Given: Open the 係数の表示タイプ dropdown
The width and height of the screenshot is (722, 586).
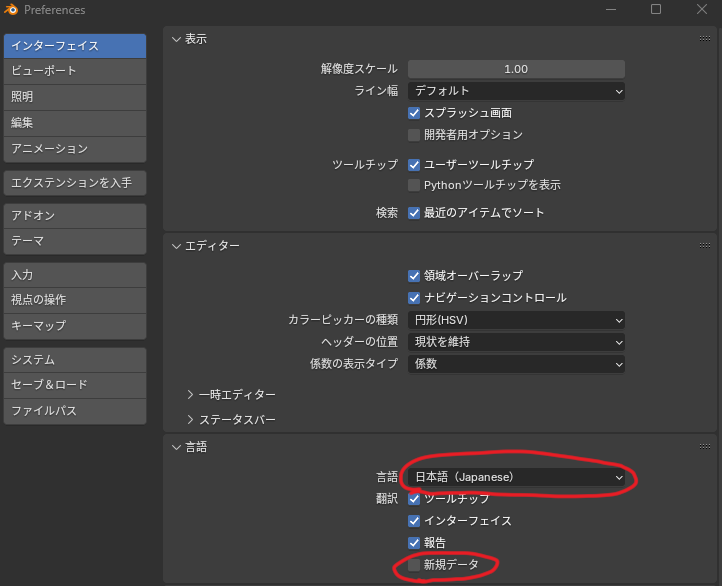Looking at the screenshot, I should (x=516, y=364).
